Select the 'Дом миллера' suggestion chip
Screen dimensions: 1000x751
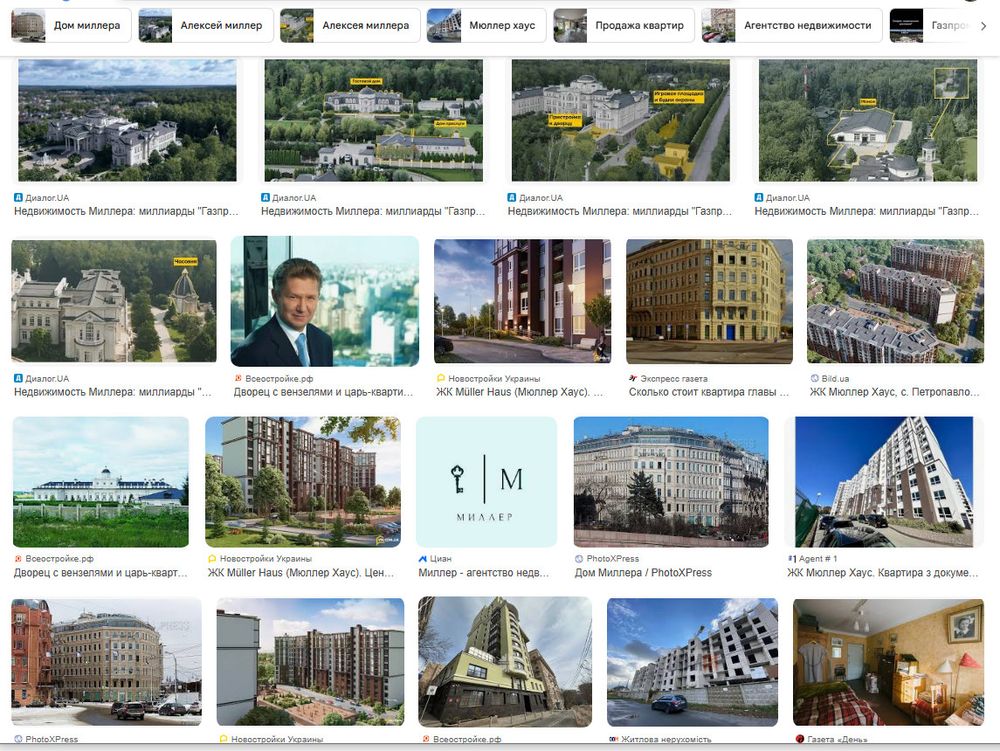point(71,26)
